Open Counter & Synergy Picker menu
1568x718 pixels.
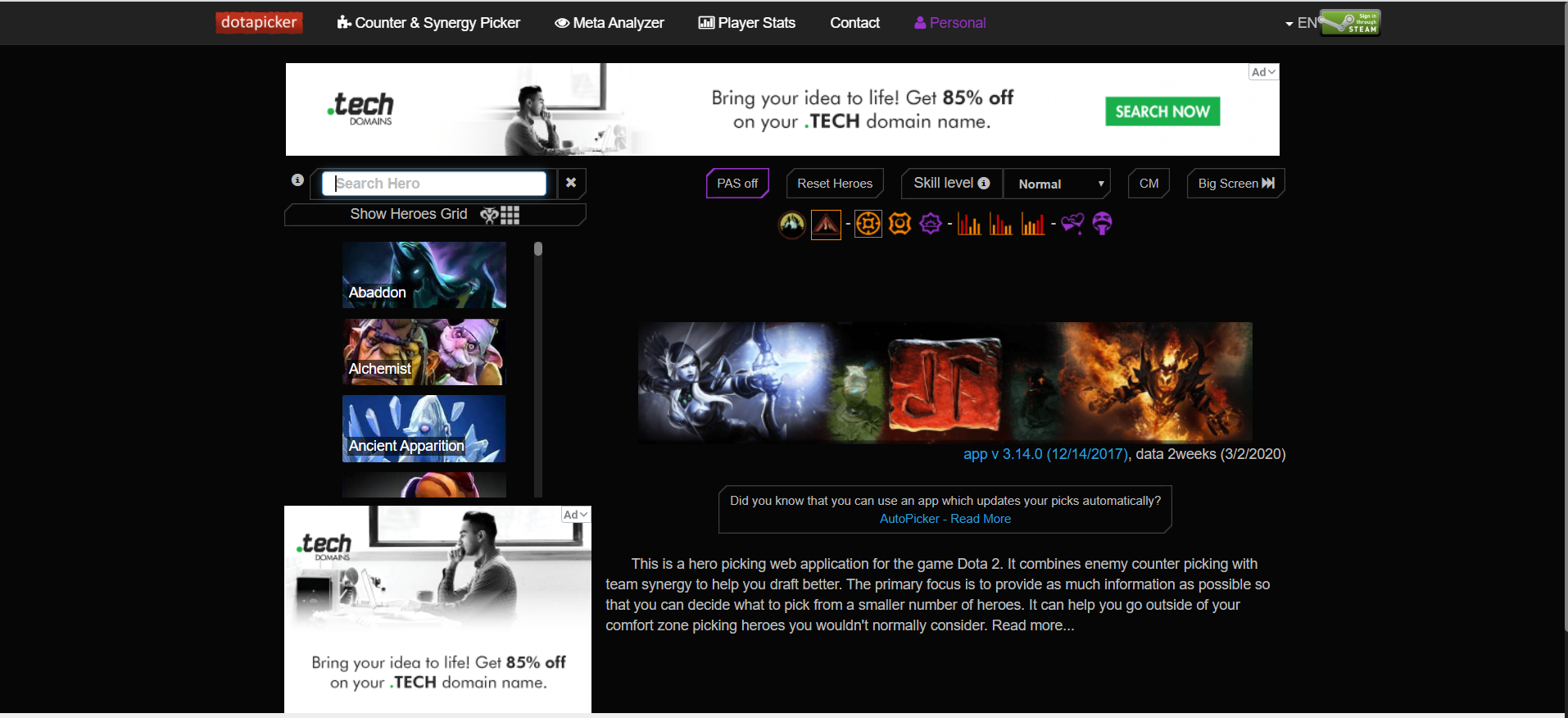pyautogui.click(x=428, y=23)
